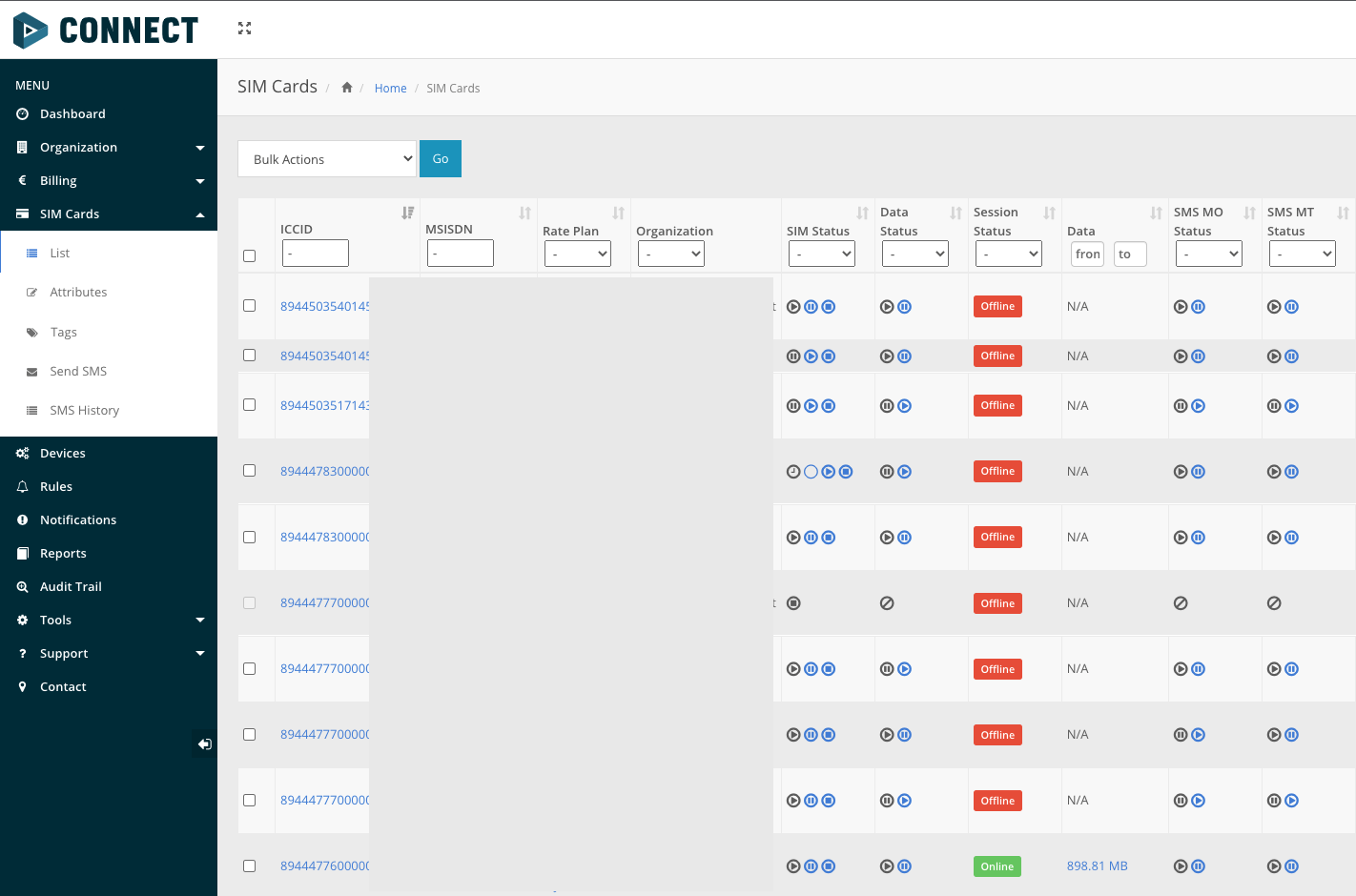This screenshot has height=896, width=1356.
Task: Click the CONNECT logo
Action: [105, 31]
